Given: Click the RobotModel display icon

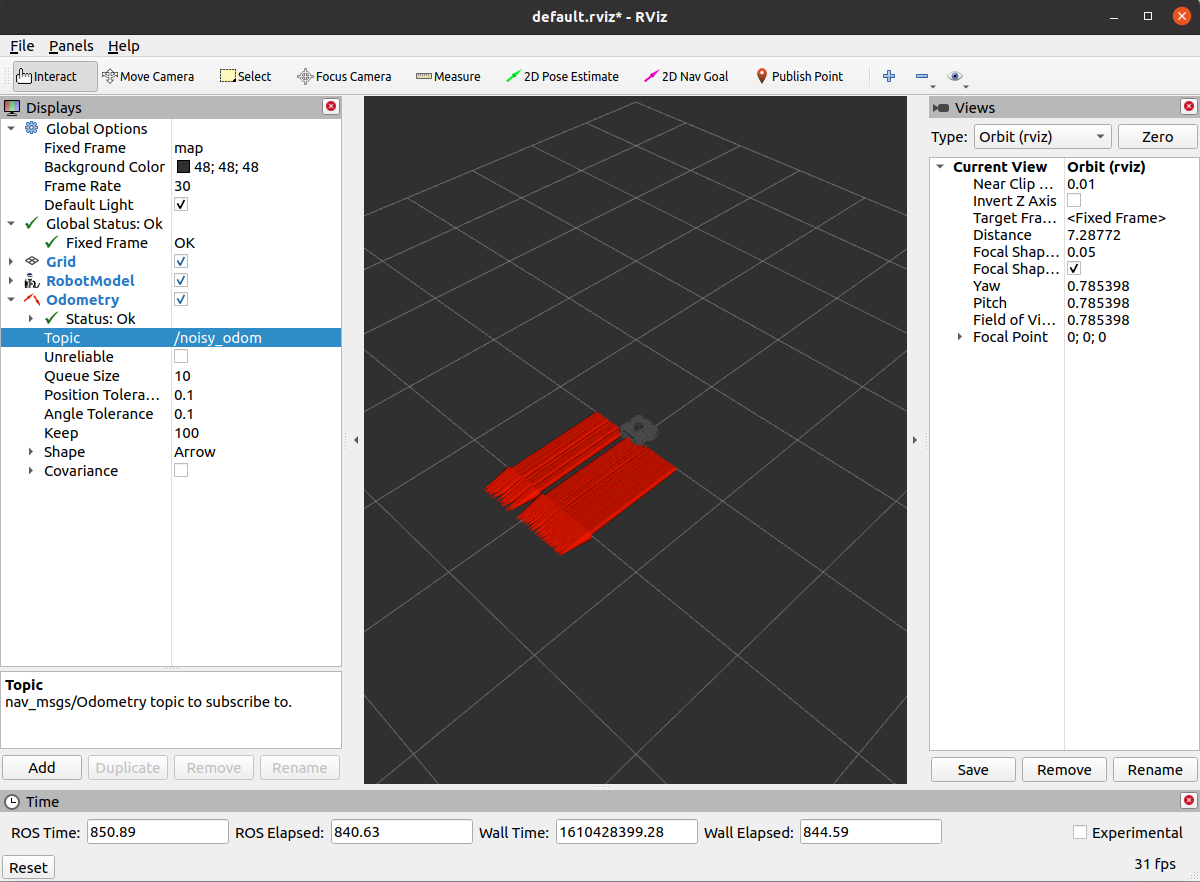Looking at the screenshot, I should point(31,280).
